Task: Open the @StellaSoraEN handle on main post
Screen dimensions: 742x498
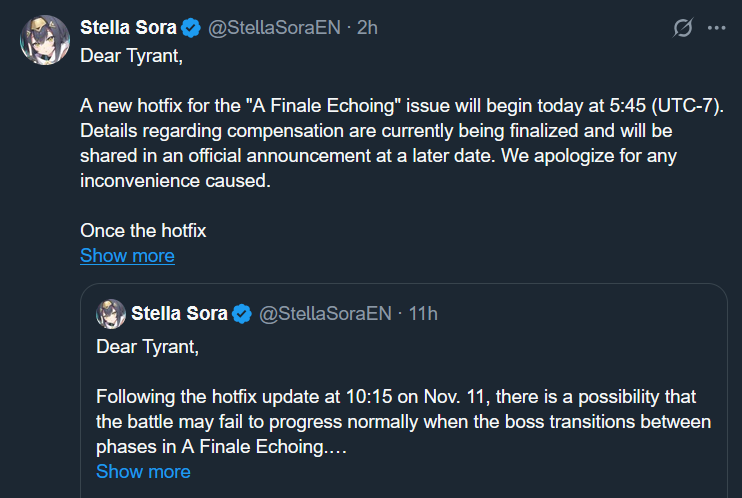Action: (272, 28)
